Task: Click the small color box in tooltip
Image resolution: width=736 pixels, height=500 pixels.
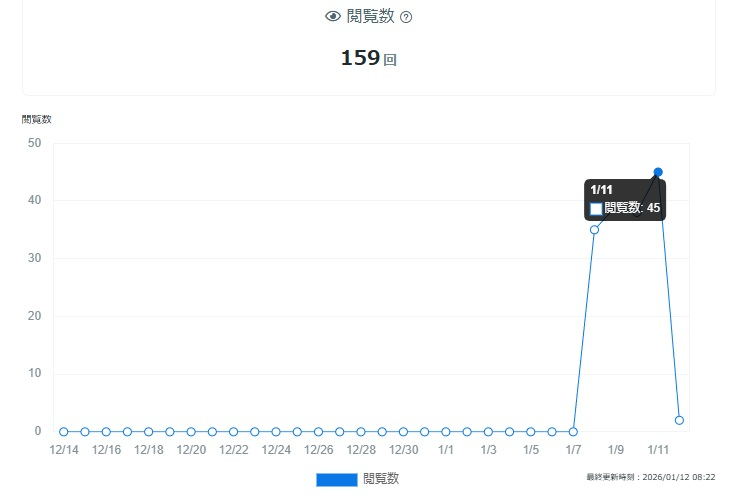Action: click(596, 209)
